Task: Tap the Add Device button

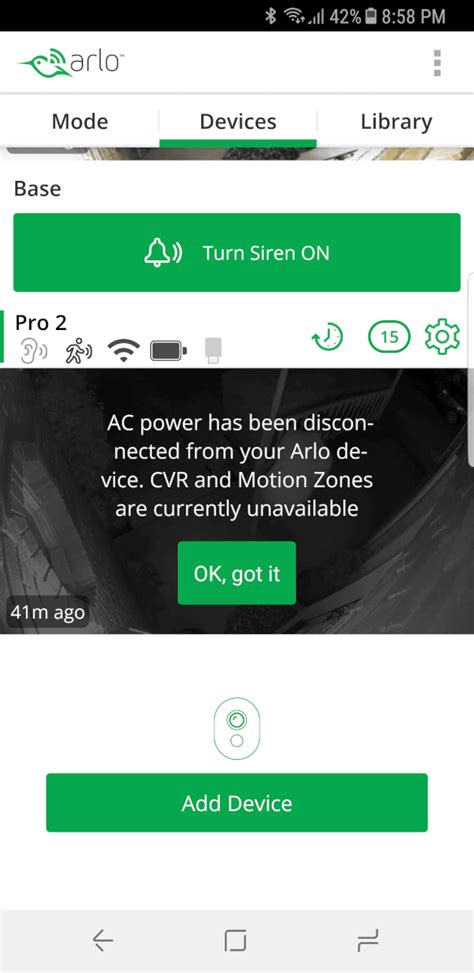Action: pyautogui.click(x=237, y=803)
